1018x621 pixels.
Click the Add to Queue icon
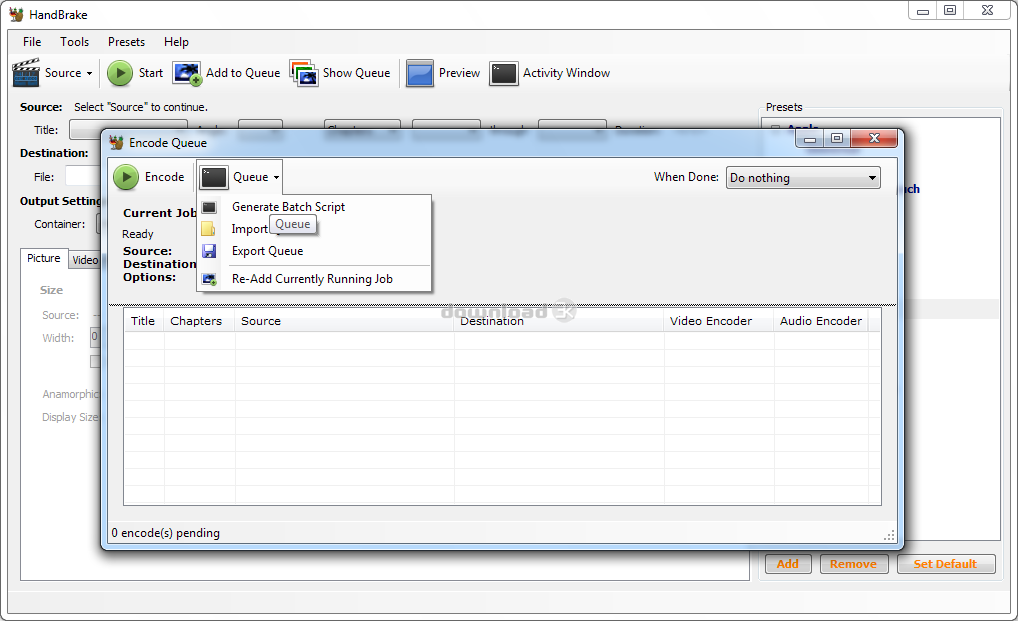(x=187, y=73)
